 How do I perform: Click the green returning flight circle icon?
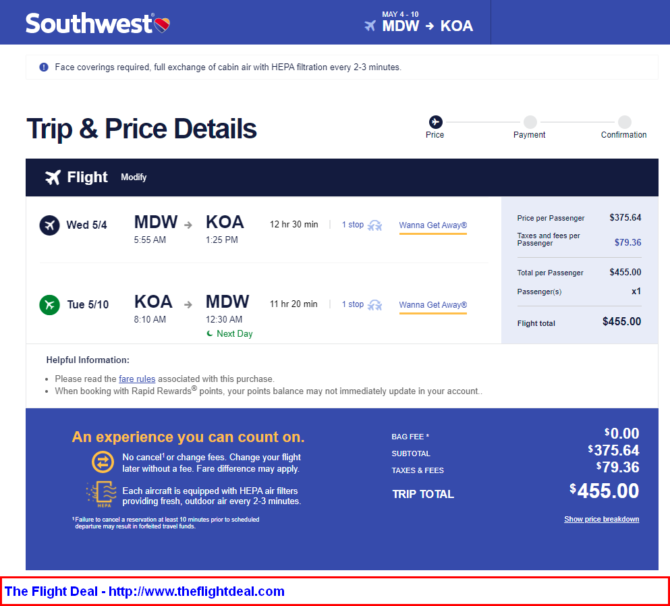point(50,305)
